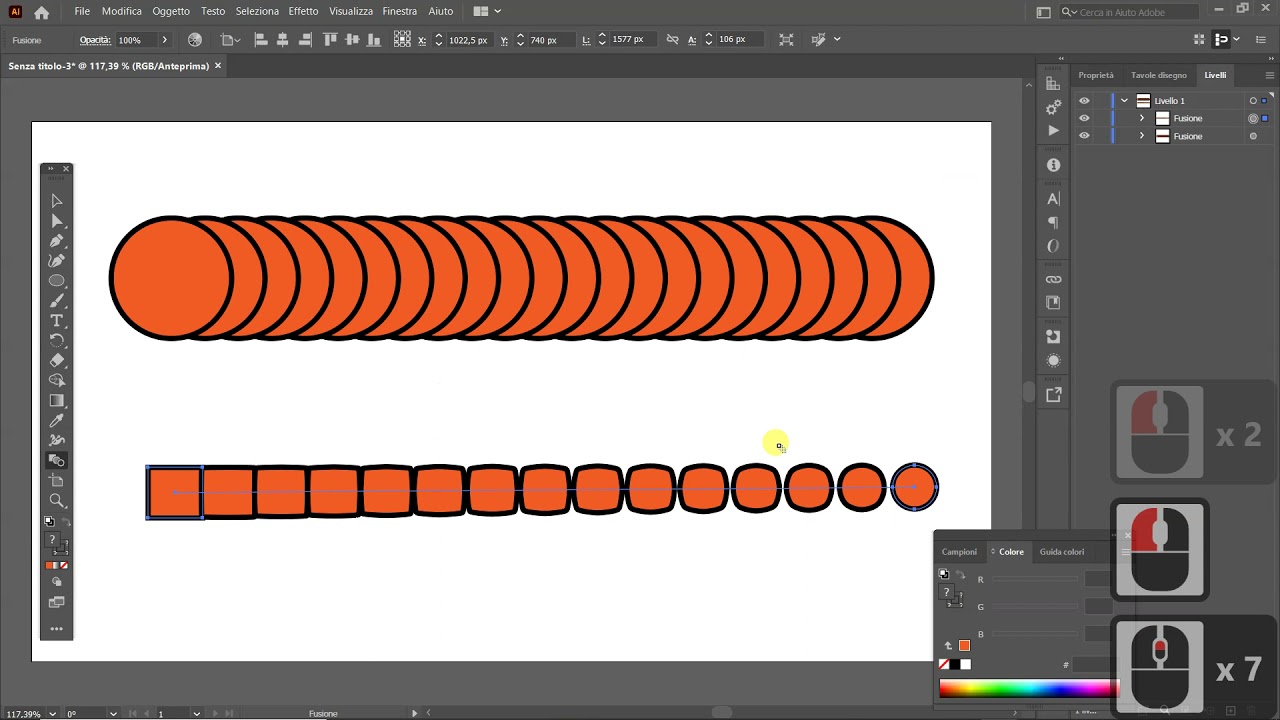Expand the first Fusione sublayer
The width and height of the screenshot is (1280, 720).
(x=1142, y=118)
